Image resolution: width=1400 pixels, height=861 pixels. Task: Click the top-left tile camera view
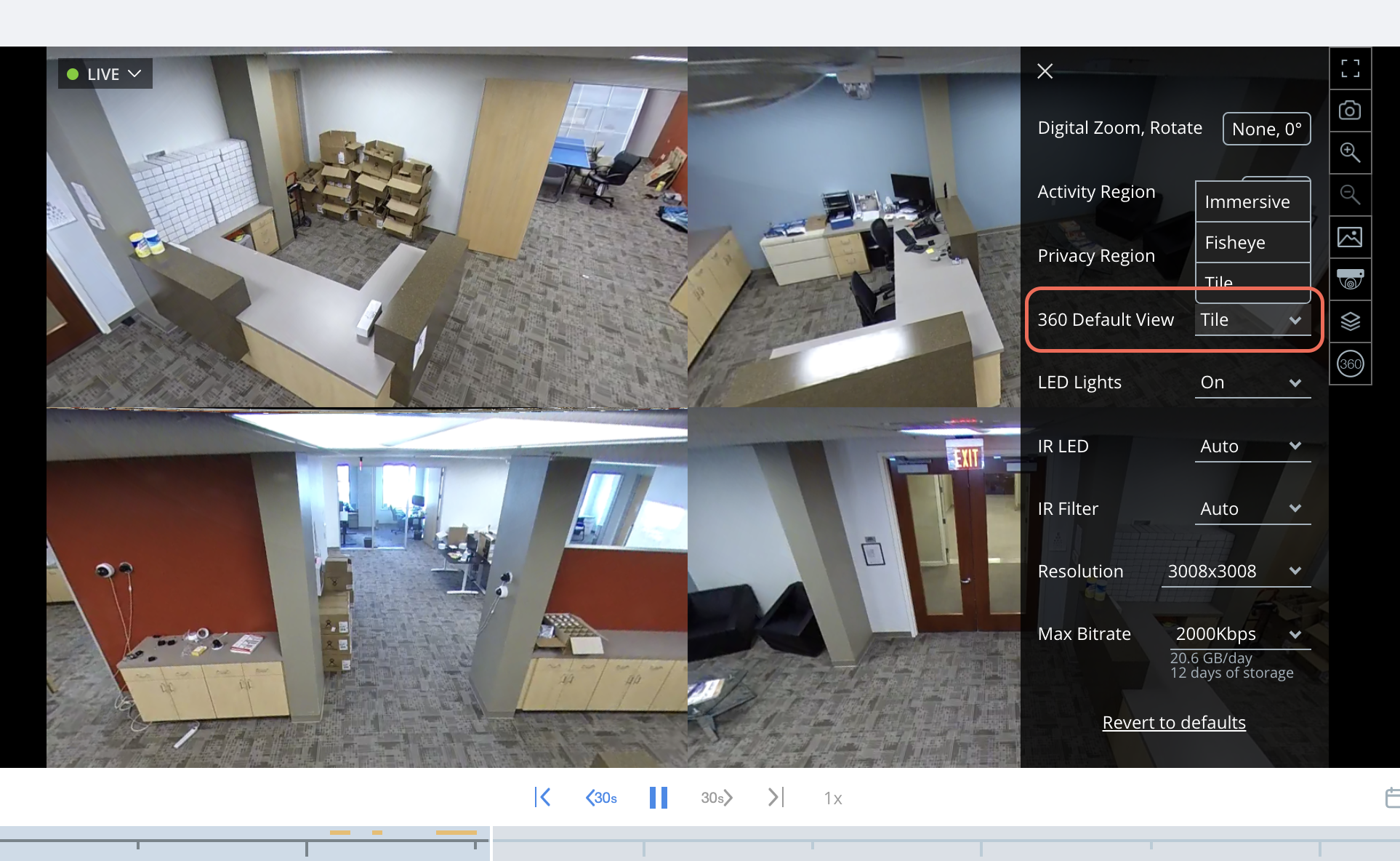[x=367, y=227]
